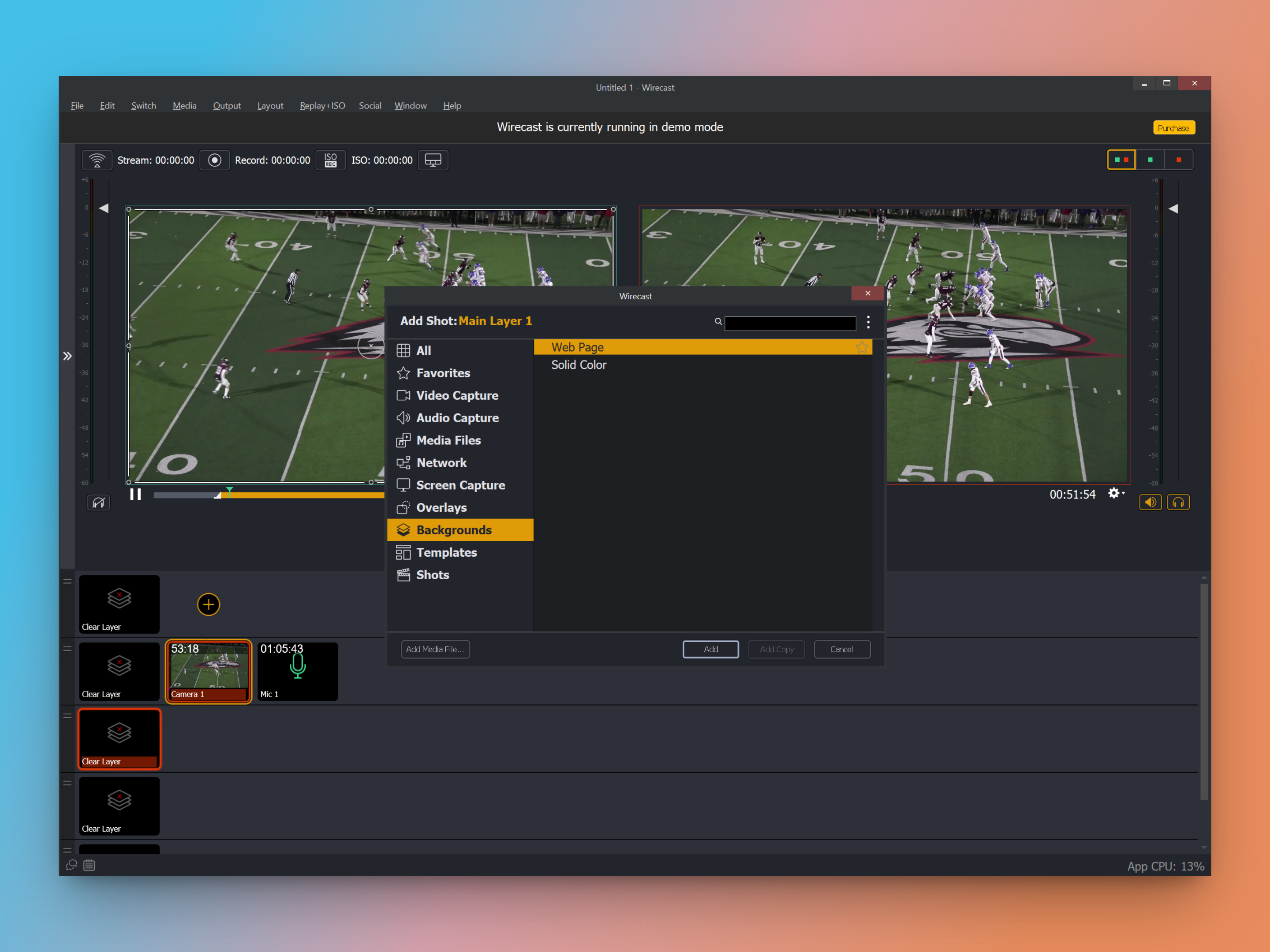
Task: Click the top layer's handle icon
Action: pyautogui.click(x=67, y=581)
